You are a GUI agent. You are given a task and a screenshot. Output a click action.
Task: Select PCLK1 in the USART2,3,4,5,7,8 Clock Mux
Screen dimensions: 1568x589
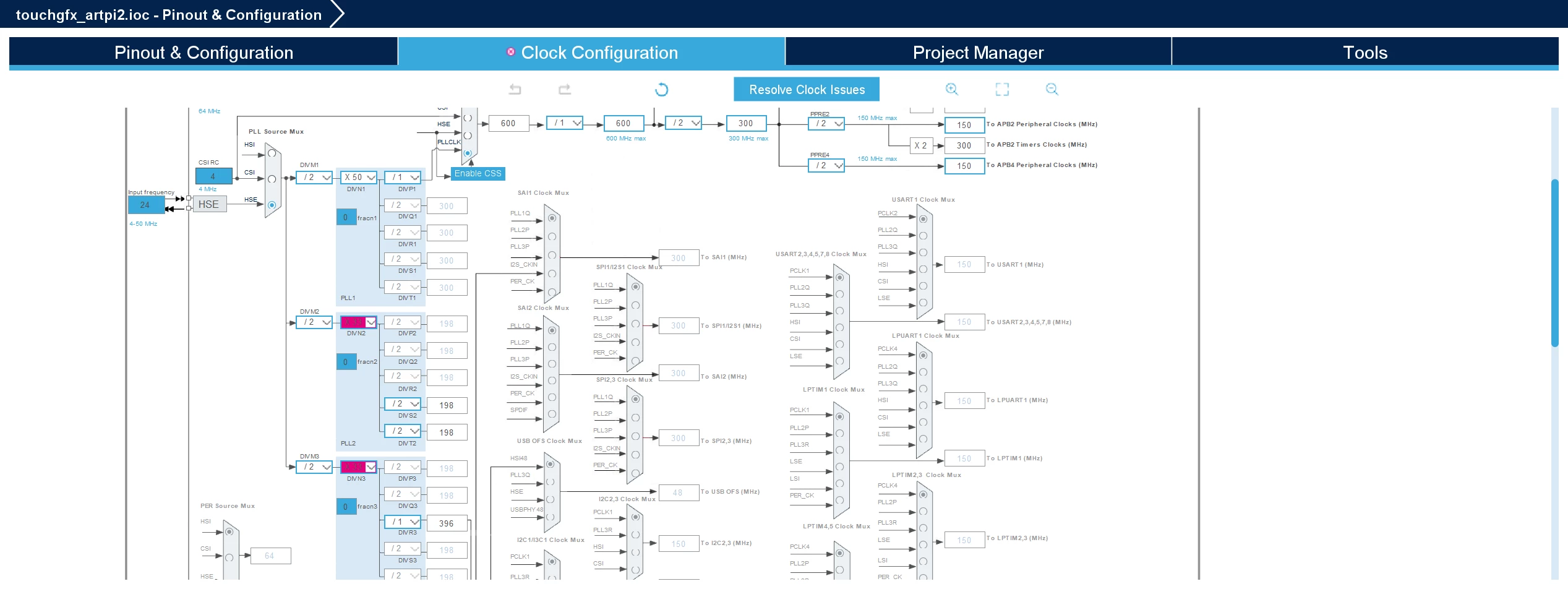point(839,277)
